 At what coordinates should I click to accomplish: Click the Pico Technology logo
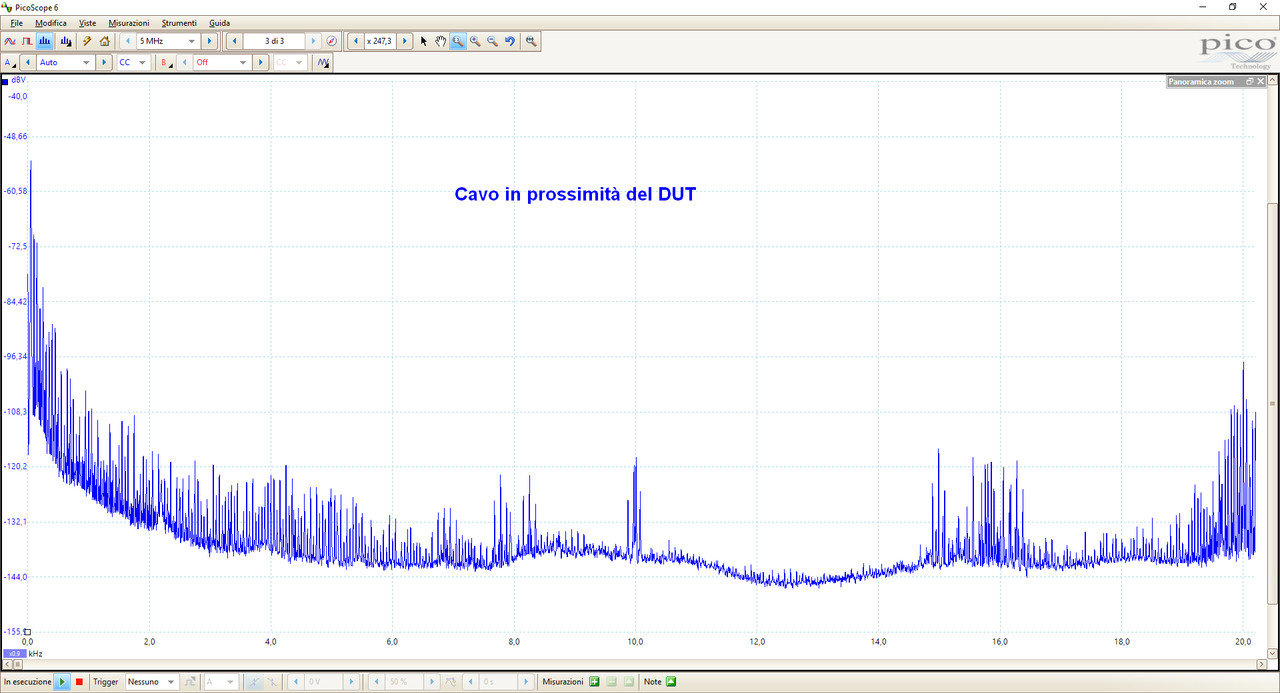click(1236, 49)
